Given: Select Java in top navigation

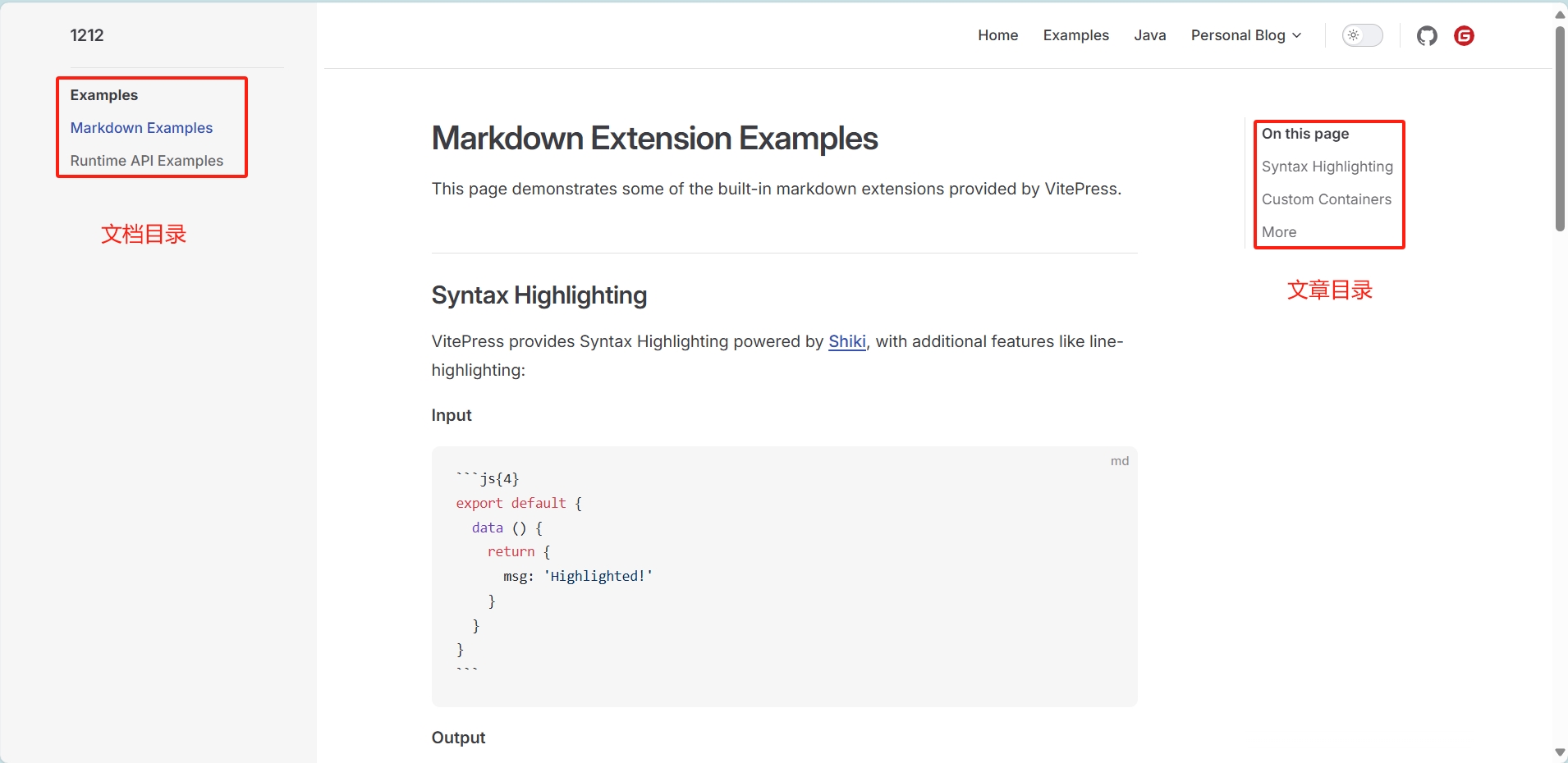Looking at the screenshot, I should [x=1149, y=35].
